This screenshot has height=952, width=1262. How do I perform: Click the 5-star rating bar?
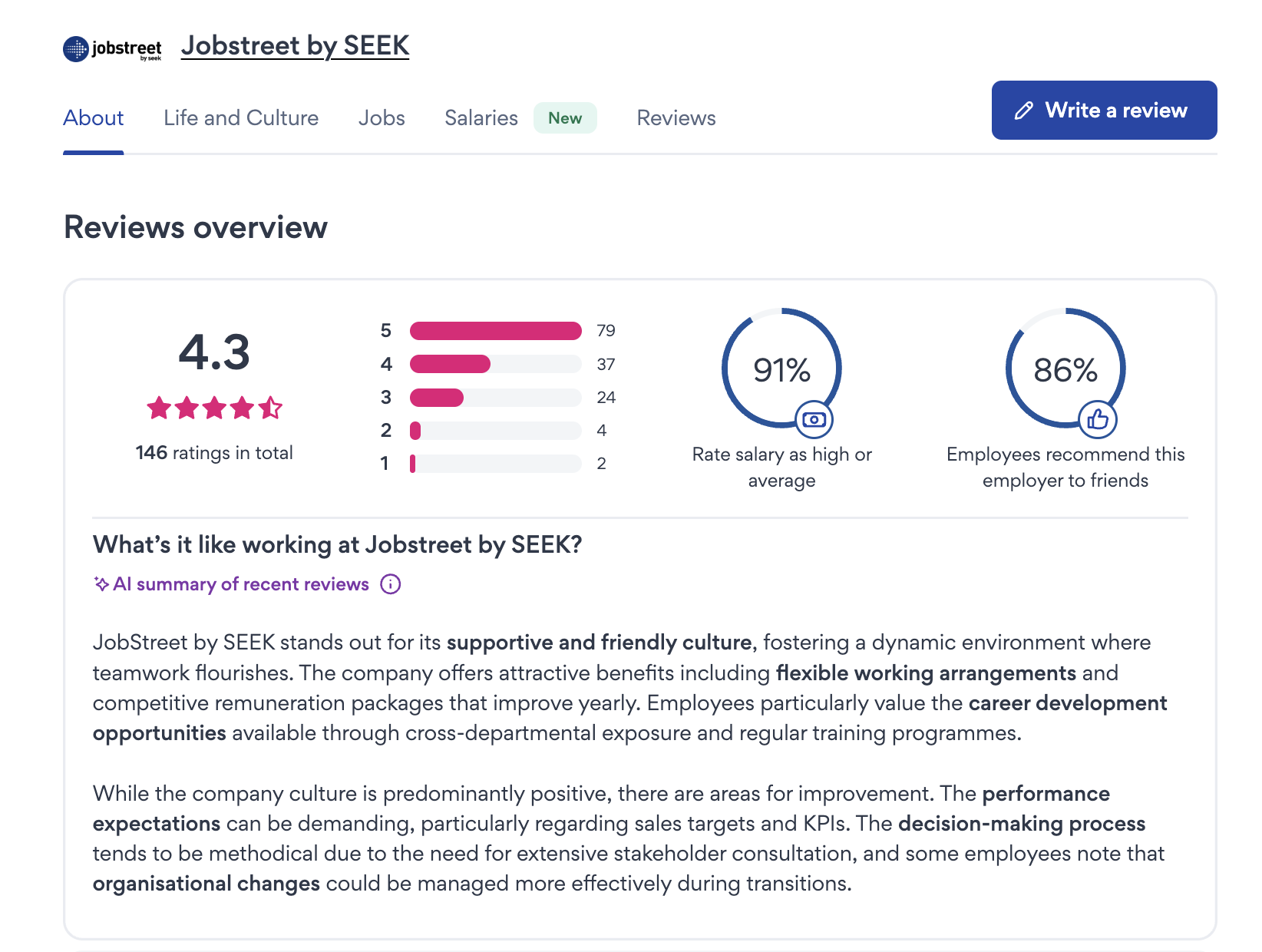495,331
